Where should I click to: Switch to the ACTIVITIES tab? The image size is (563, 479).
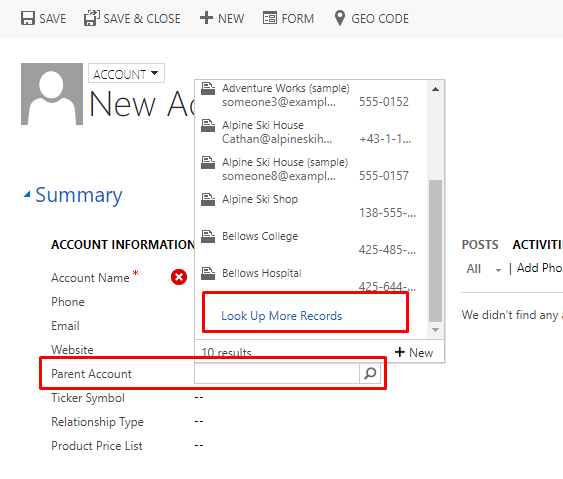click(x=537, y=245)
